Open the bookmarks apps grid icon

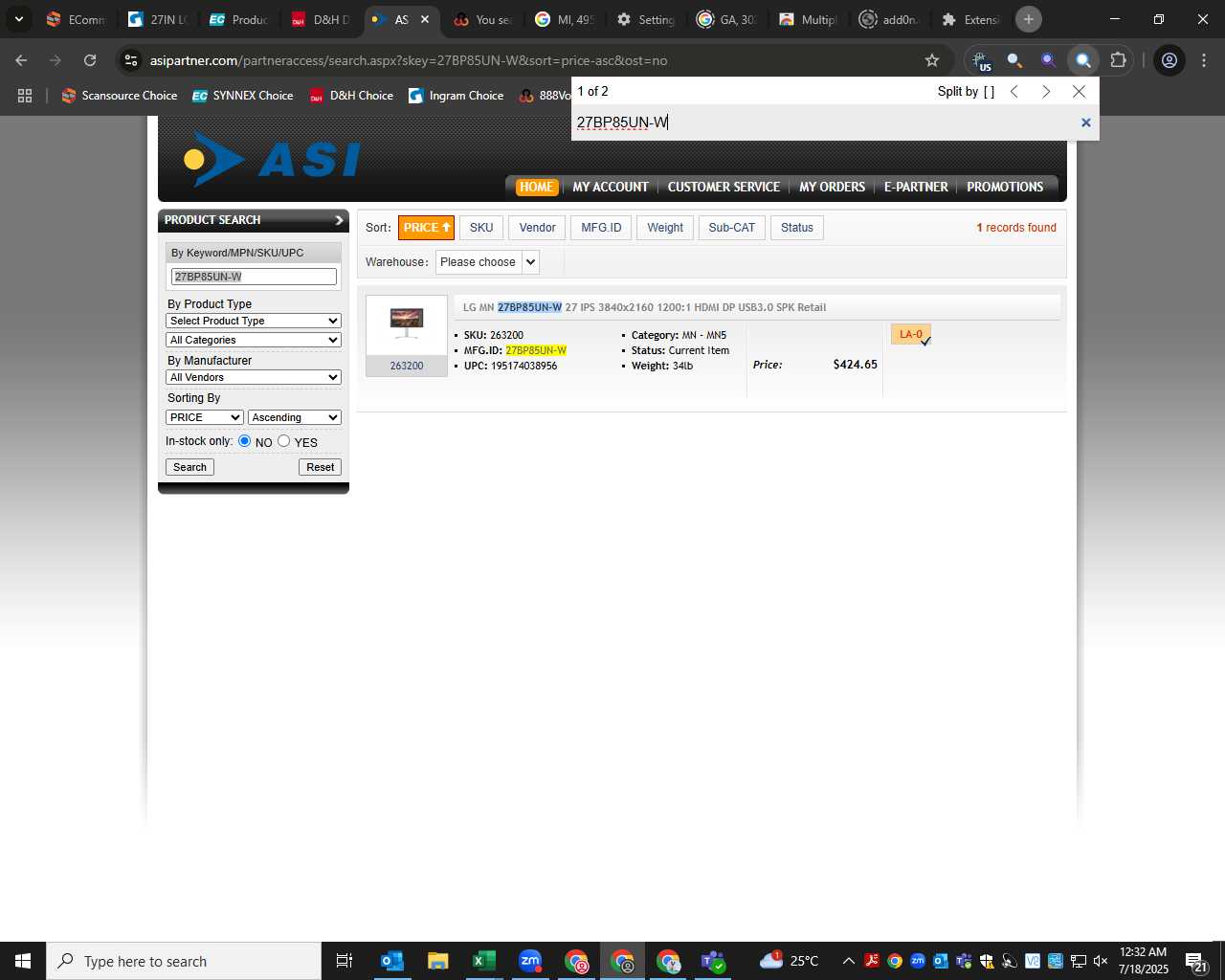(25, 96)
